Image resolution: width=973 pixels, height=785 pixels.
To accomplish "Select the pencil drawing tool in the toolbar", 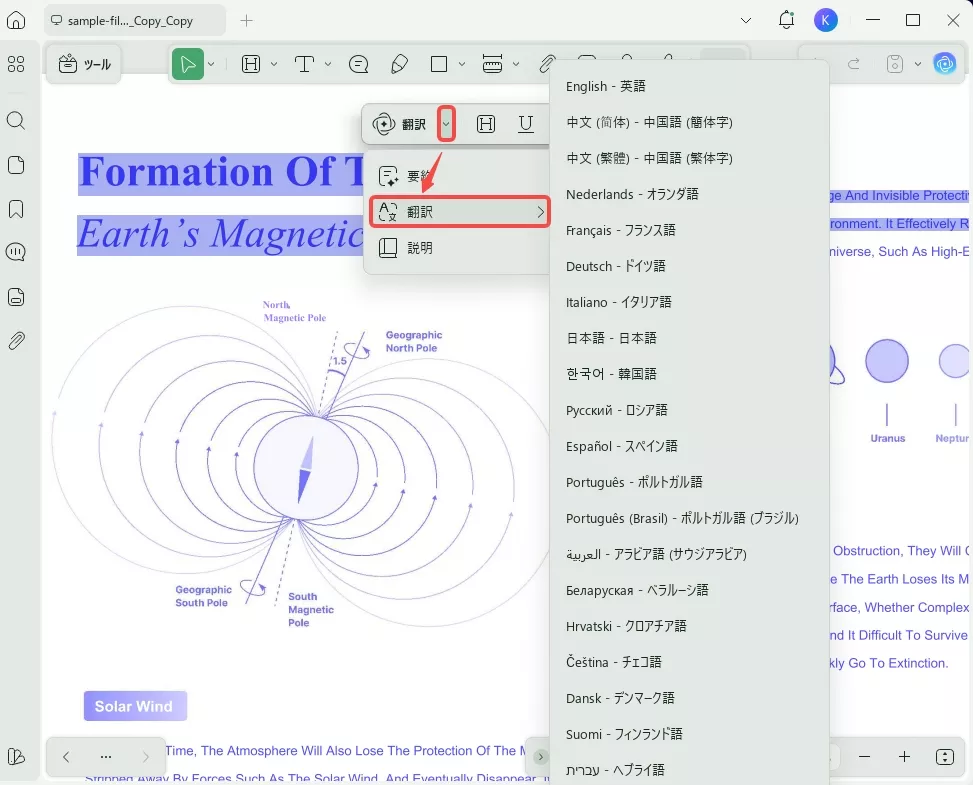I will click(399, 64).
